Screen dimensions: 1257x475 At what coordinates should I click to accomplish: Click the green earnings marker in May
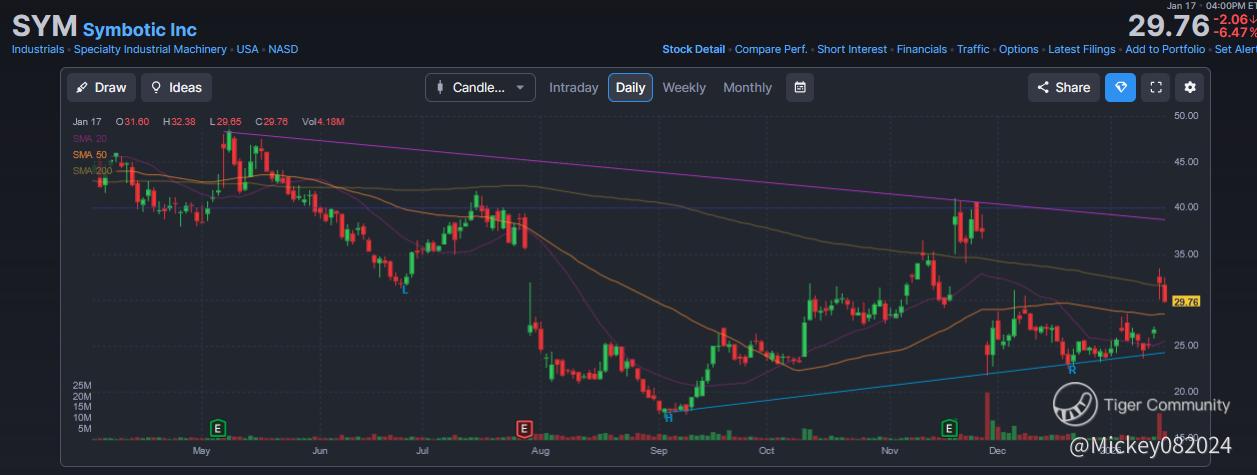coord(217,429)
